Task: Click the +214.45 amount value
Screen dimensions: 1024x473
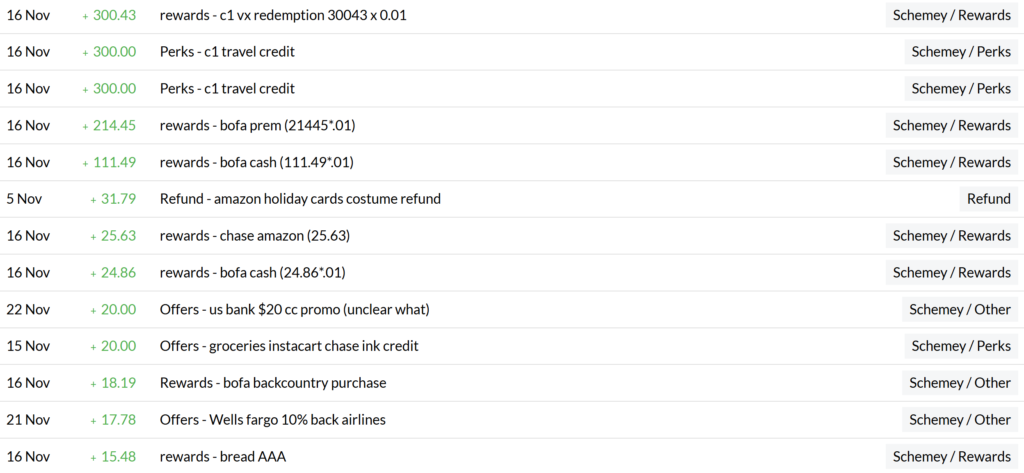Action: (x=114, y=125)
